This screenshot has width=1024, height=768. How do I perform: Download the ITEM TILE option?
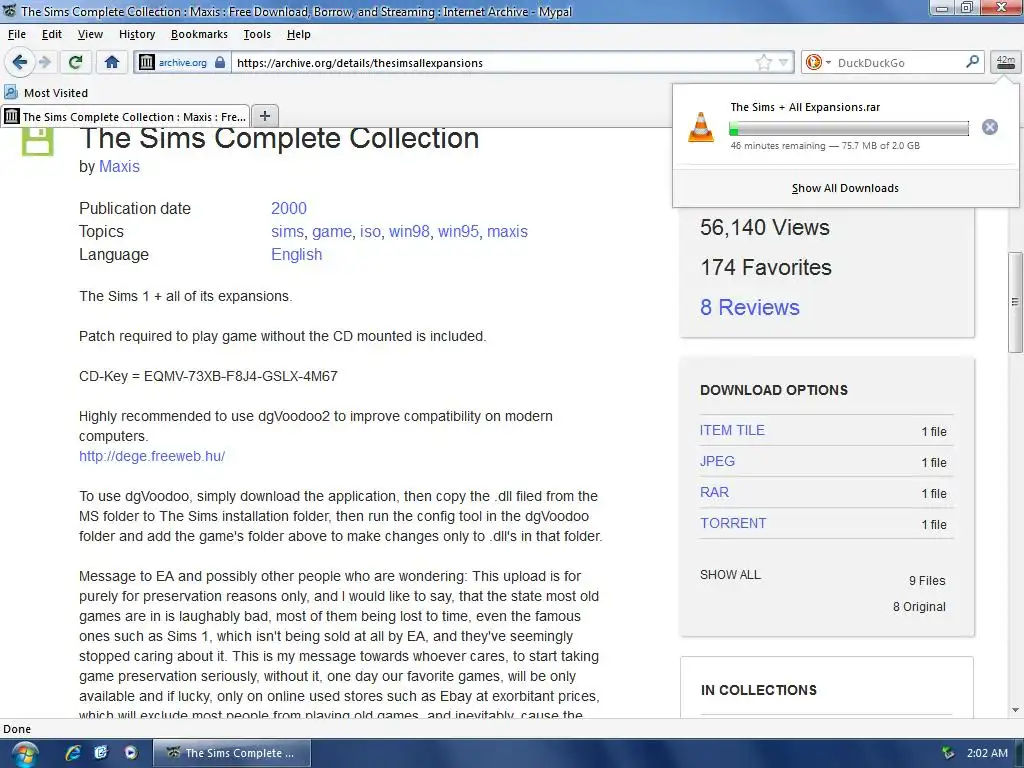tap(732, 430)
